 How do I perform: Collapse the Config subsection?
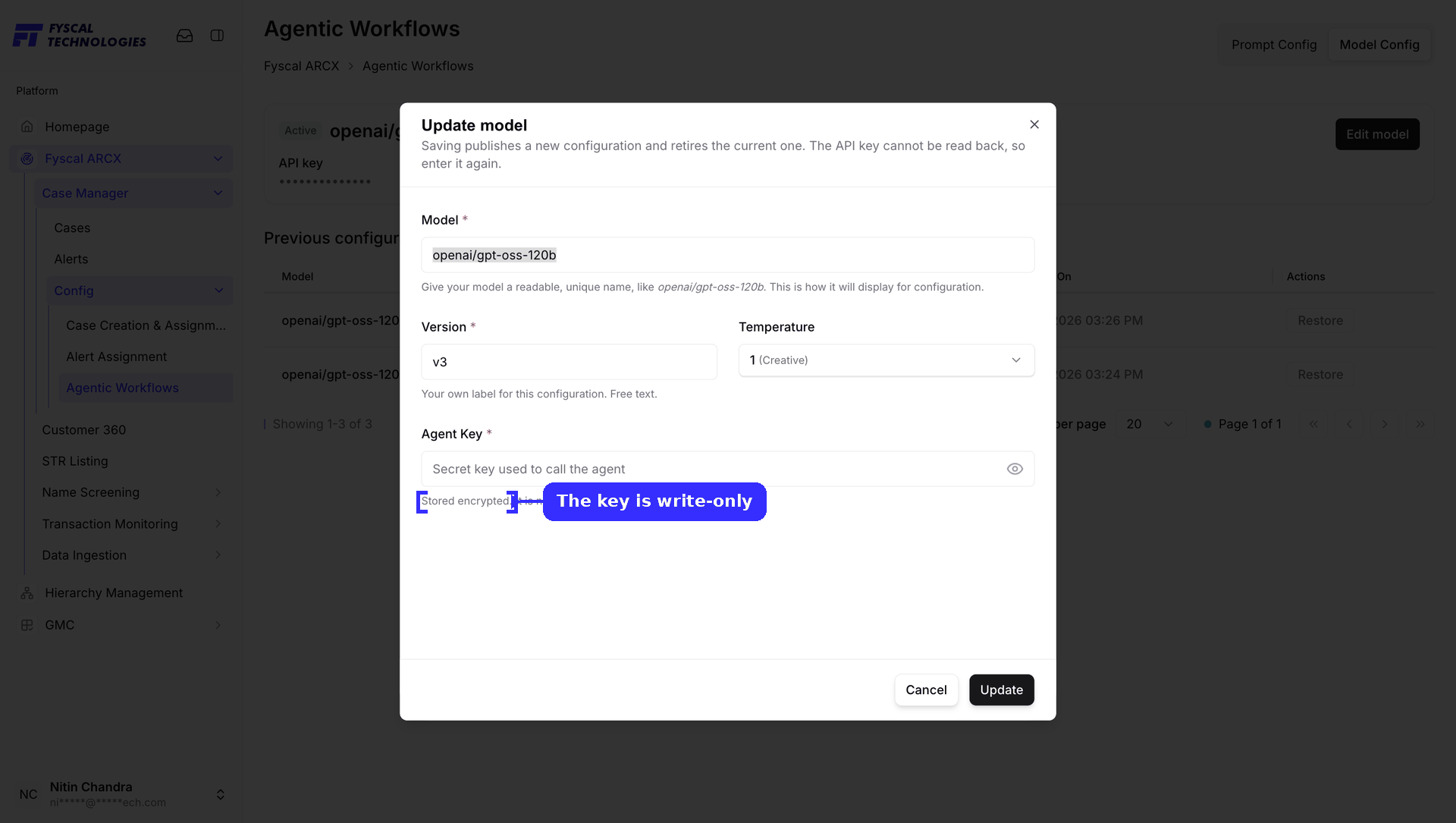(218, 291)
